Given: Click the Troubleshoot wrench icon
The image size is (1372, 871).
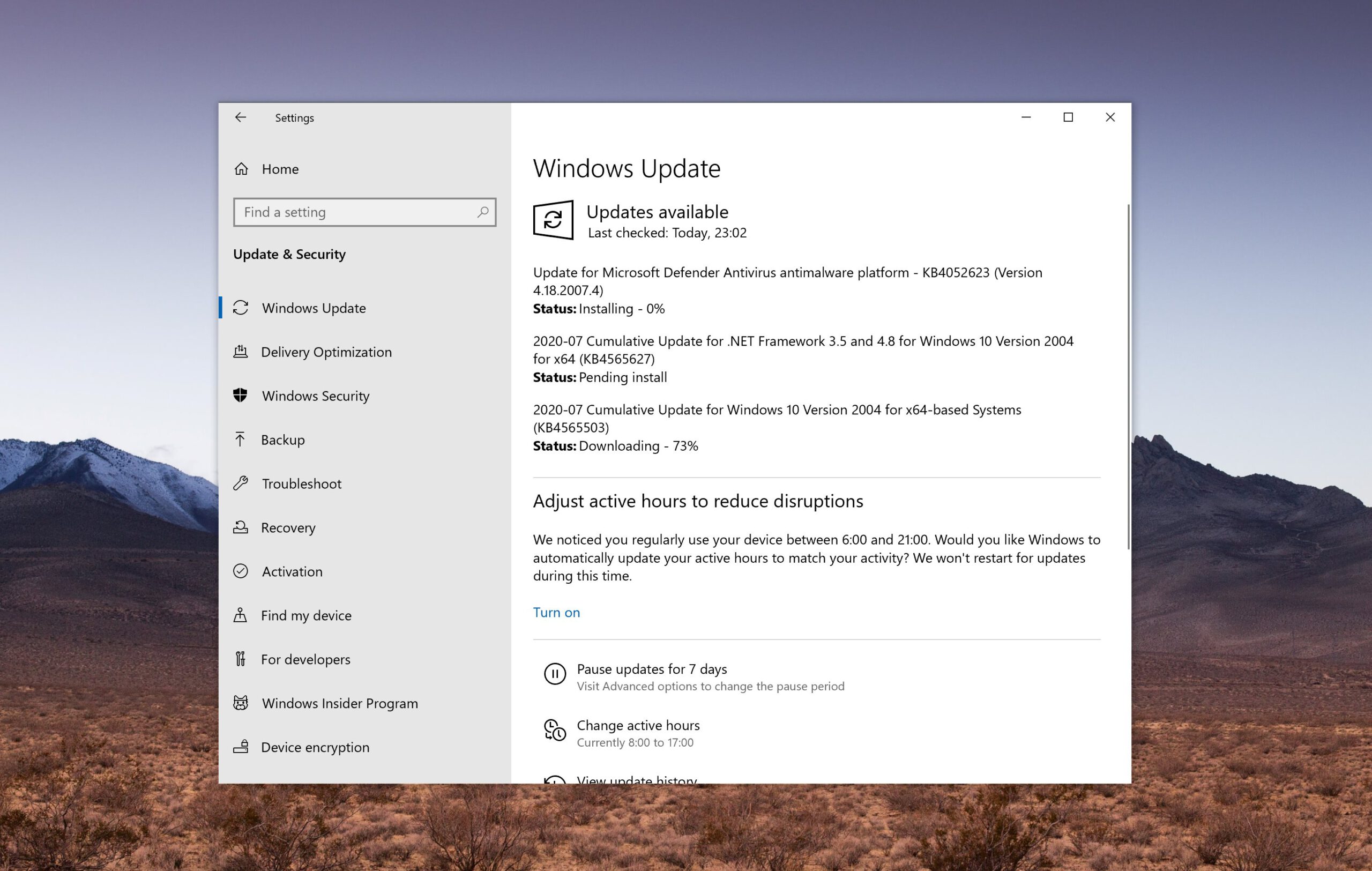Looking at the screenshot, I should [241, 483].
